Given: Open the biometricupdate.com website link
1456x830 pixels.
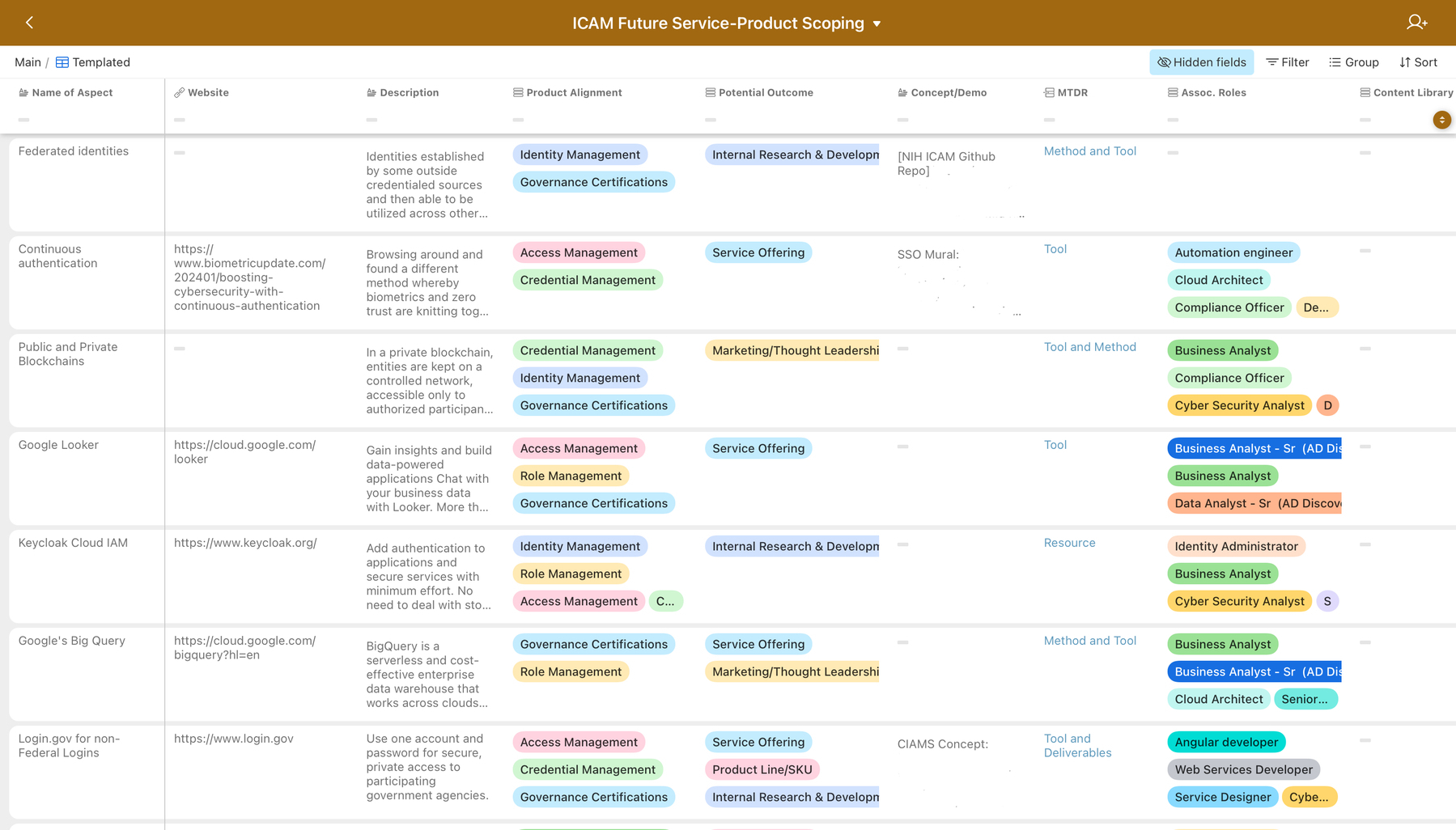Looking at the screenshot, I should point(249,277).
